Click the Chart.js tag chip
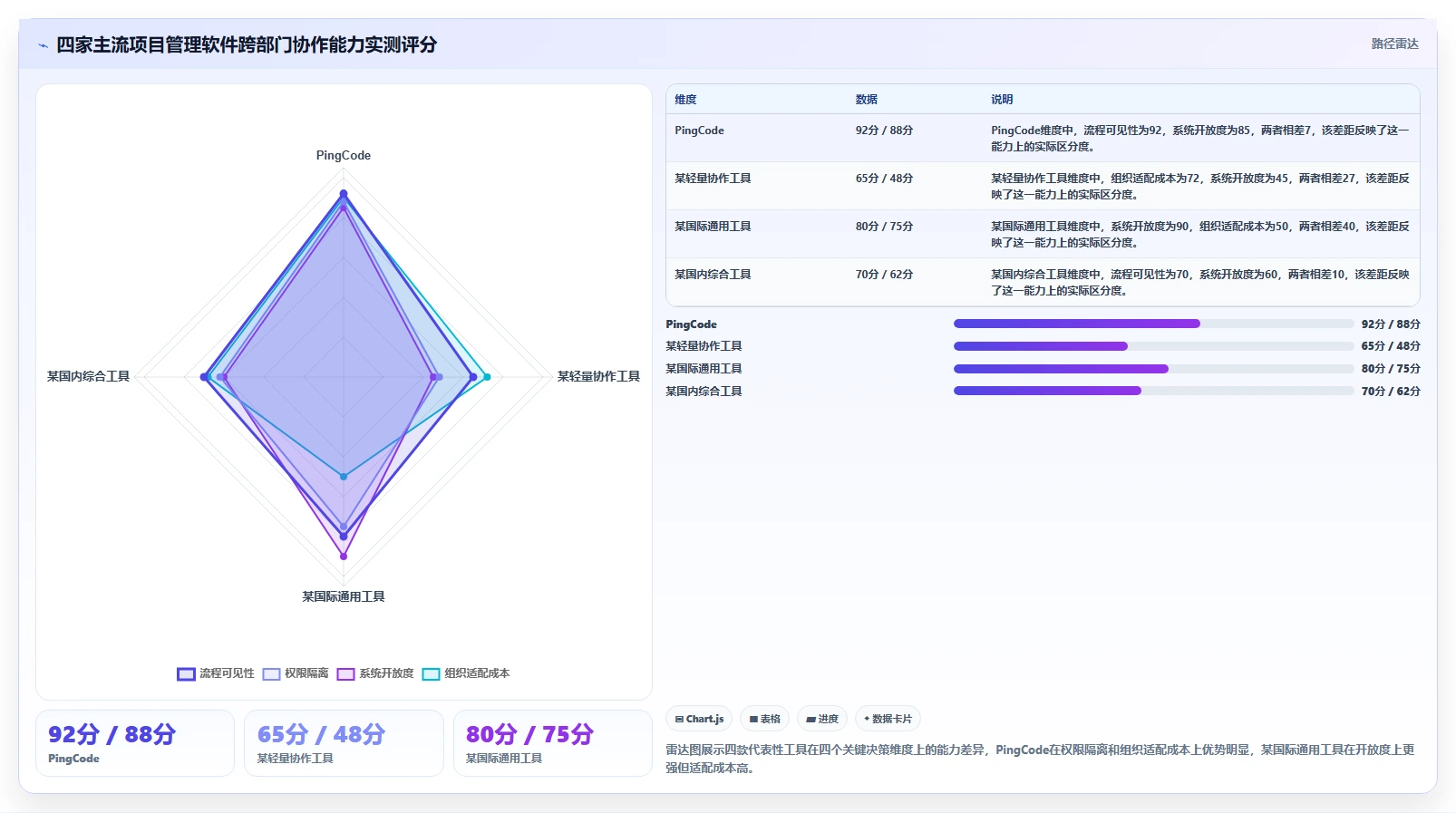The image size is (1456, 813). [699, 719]
